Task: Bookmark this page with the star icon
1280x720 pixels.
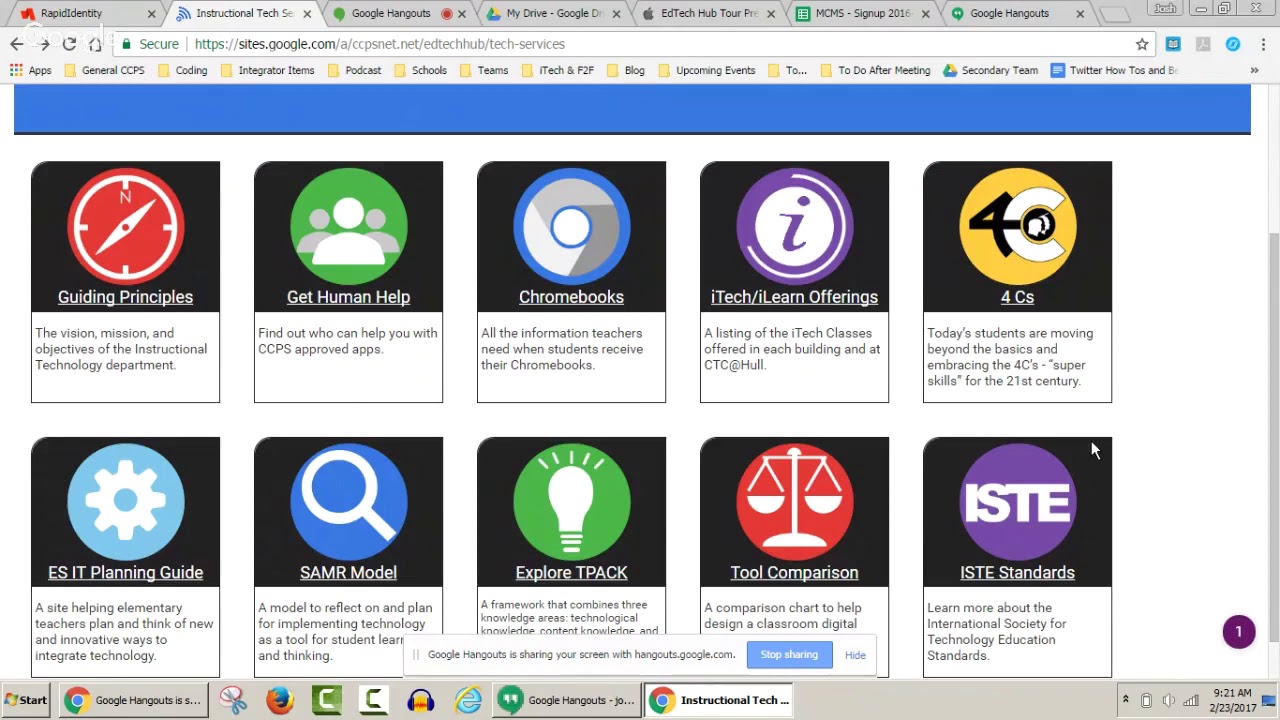Action: pos(1142,44)
